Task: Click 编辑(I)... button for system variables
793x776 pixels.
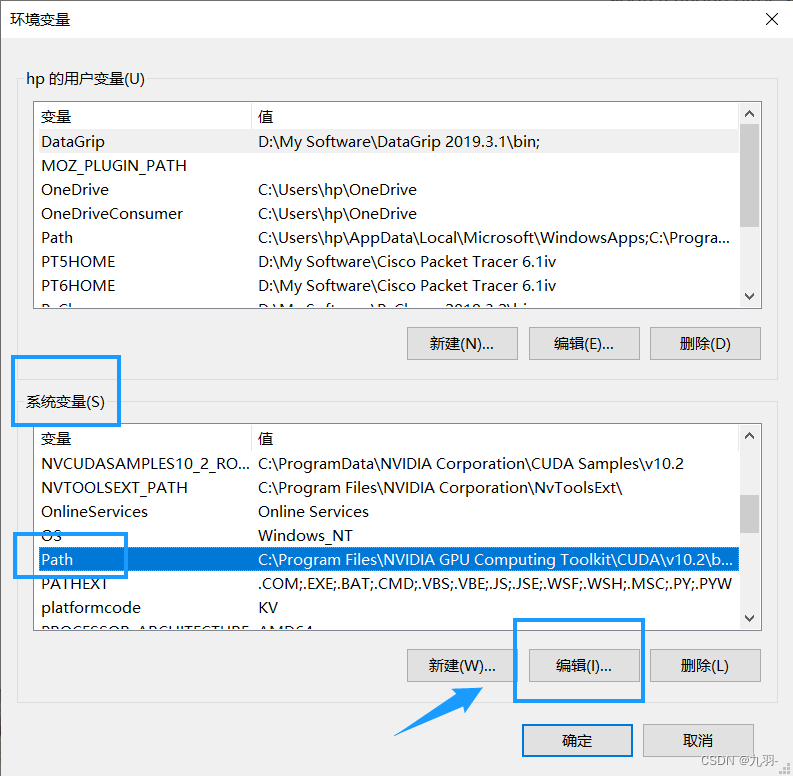Action: tap(584, 665)
